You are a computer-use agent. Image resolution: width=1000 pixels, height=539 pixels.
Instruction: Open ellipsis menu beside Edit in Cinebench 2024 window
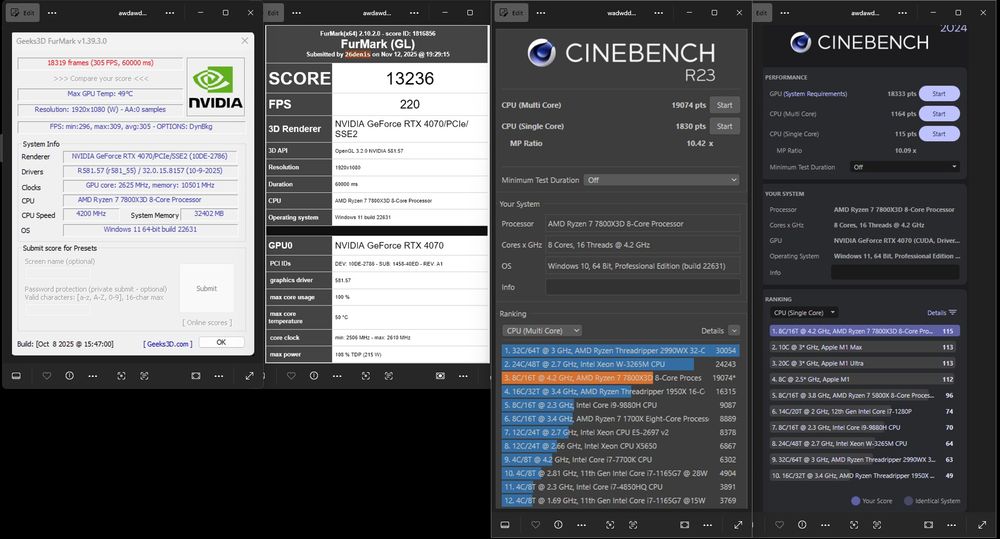(x=785, y=13)
